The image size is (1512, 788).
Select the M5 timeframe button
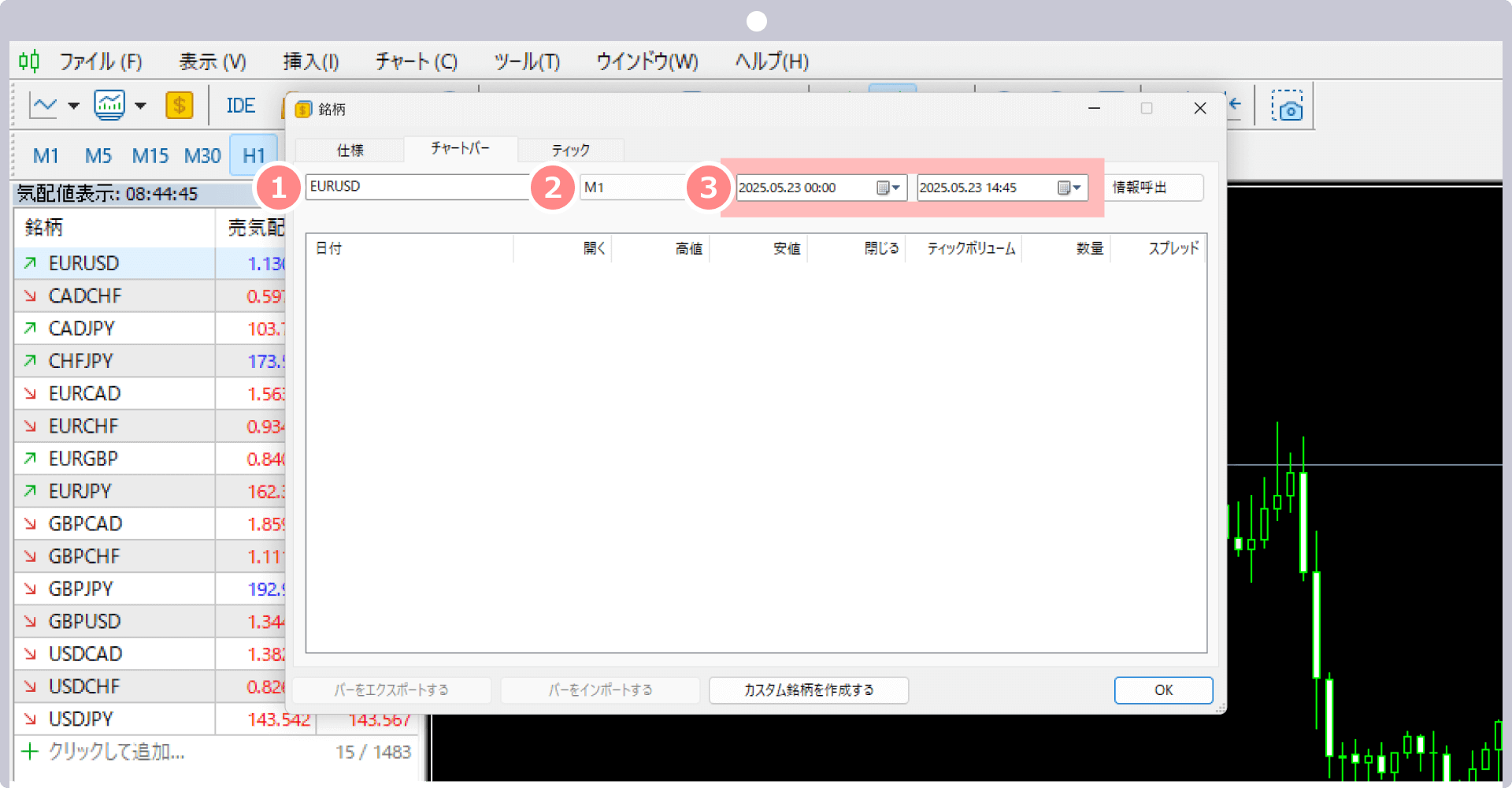pos(98,156)
